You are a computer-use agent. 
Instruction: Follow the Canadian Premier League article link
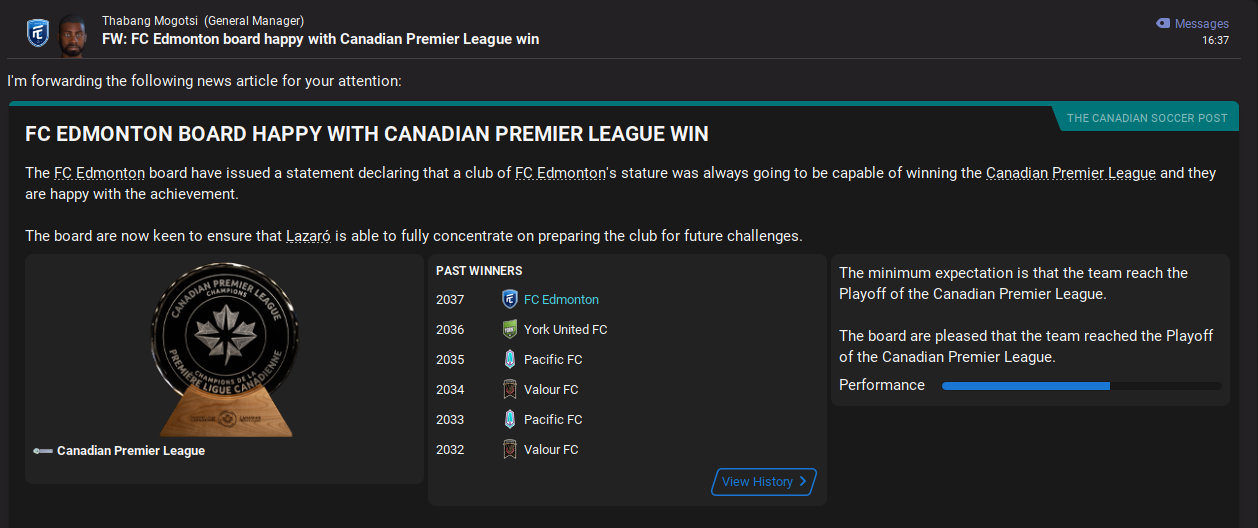click(1070, 172)
